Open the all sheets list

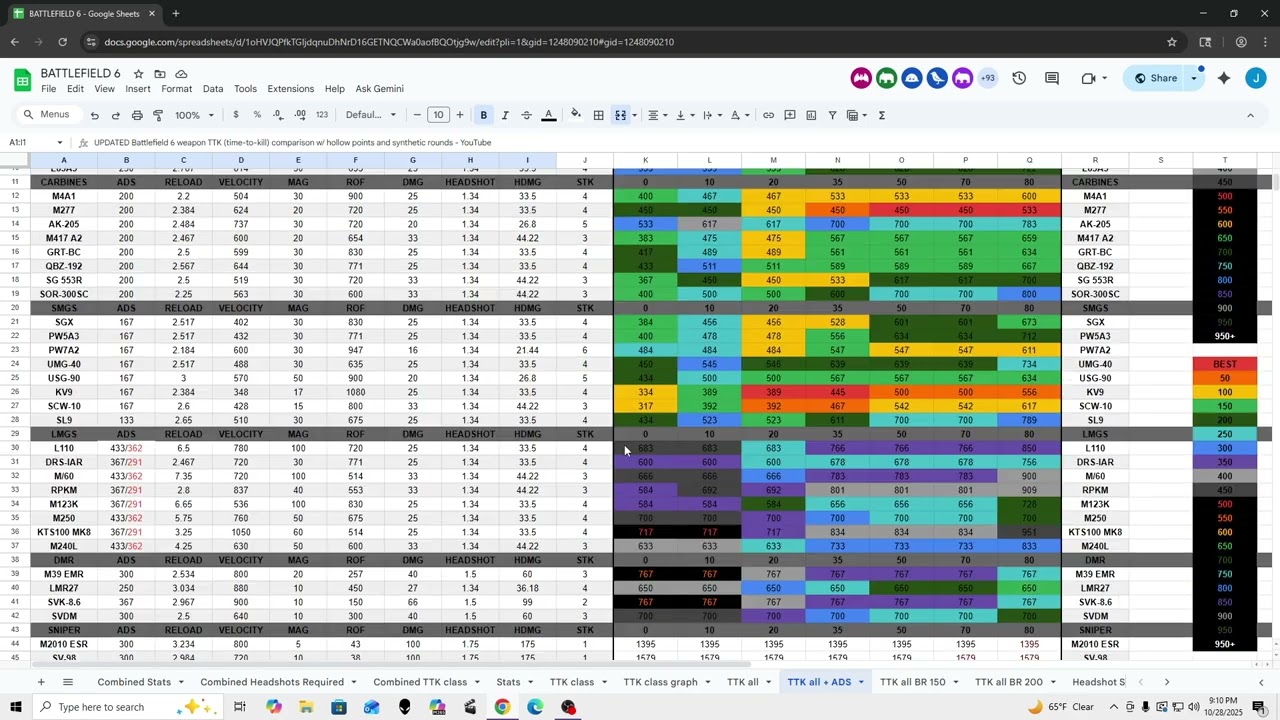click(x=68, y=682)
